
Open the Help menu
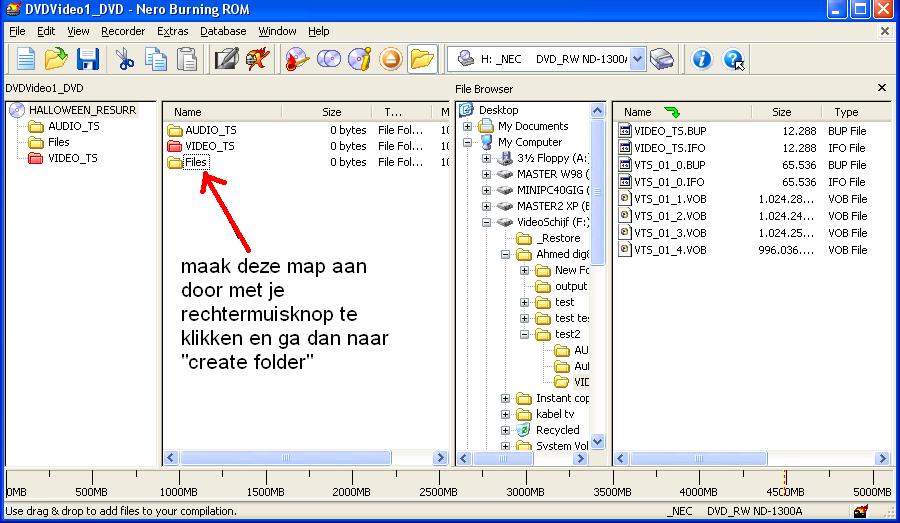(x=319, y=31)
